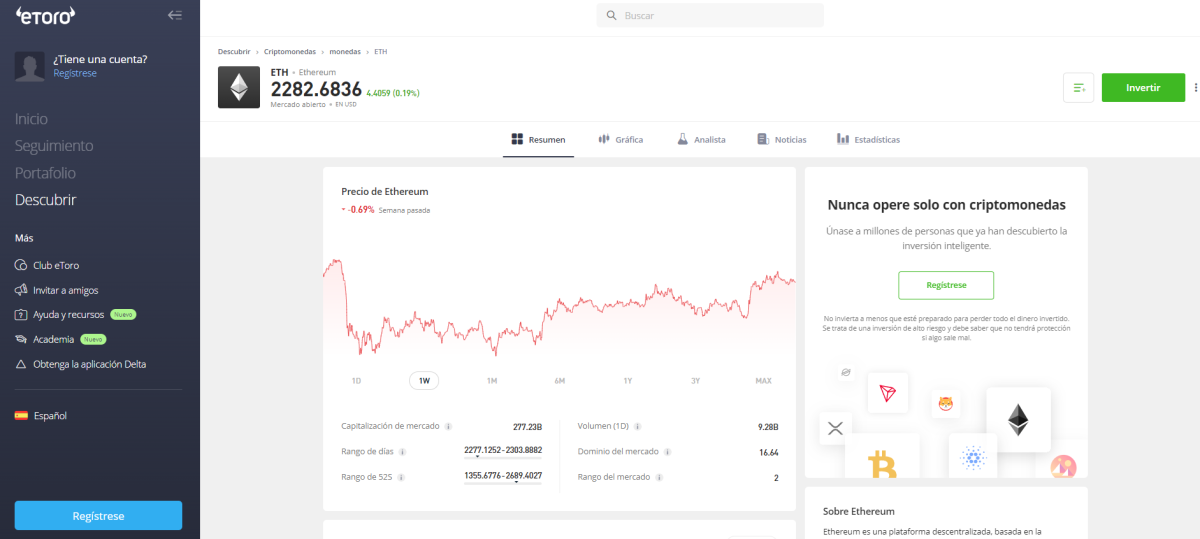The image size is (1200, 539).
Task: Click the Club eToro icon
Action: coord(22,265)
